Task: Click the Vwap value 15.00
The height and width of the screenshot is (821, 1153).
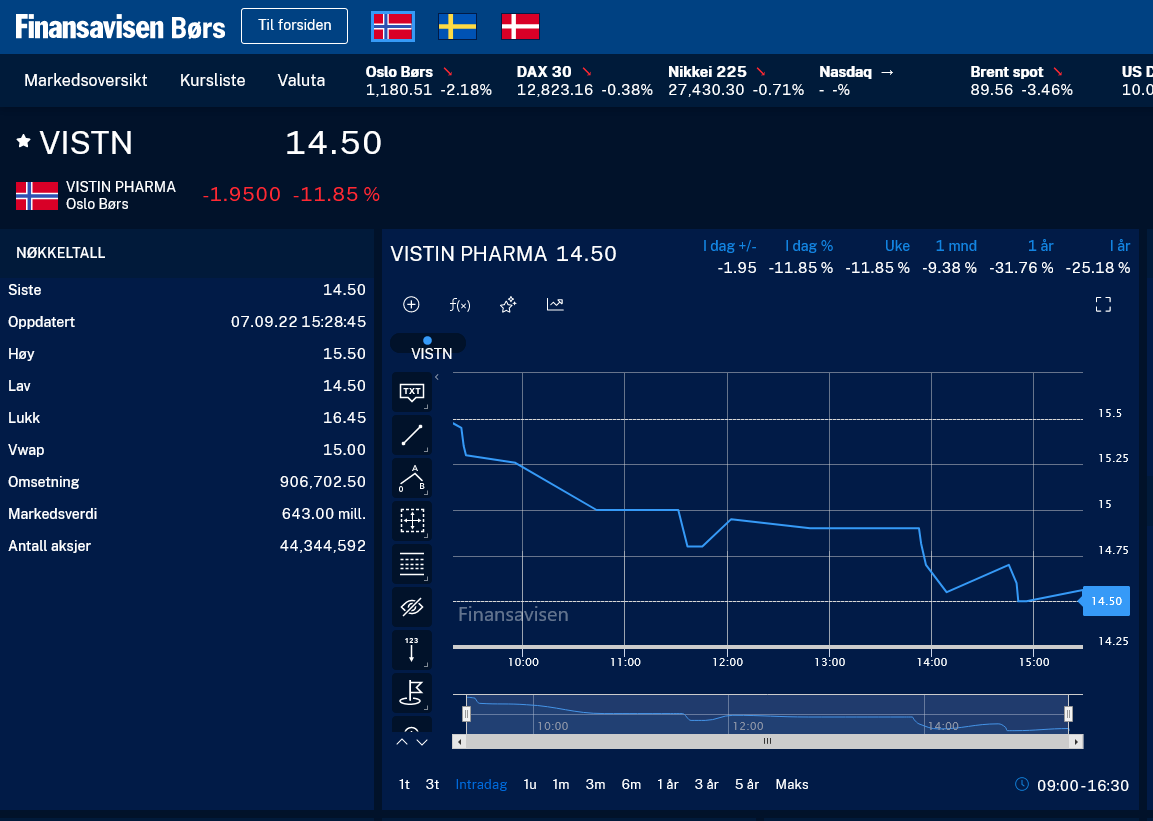Action: pyautogui.click(x=344, y=450)
